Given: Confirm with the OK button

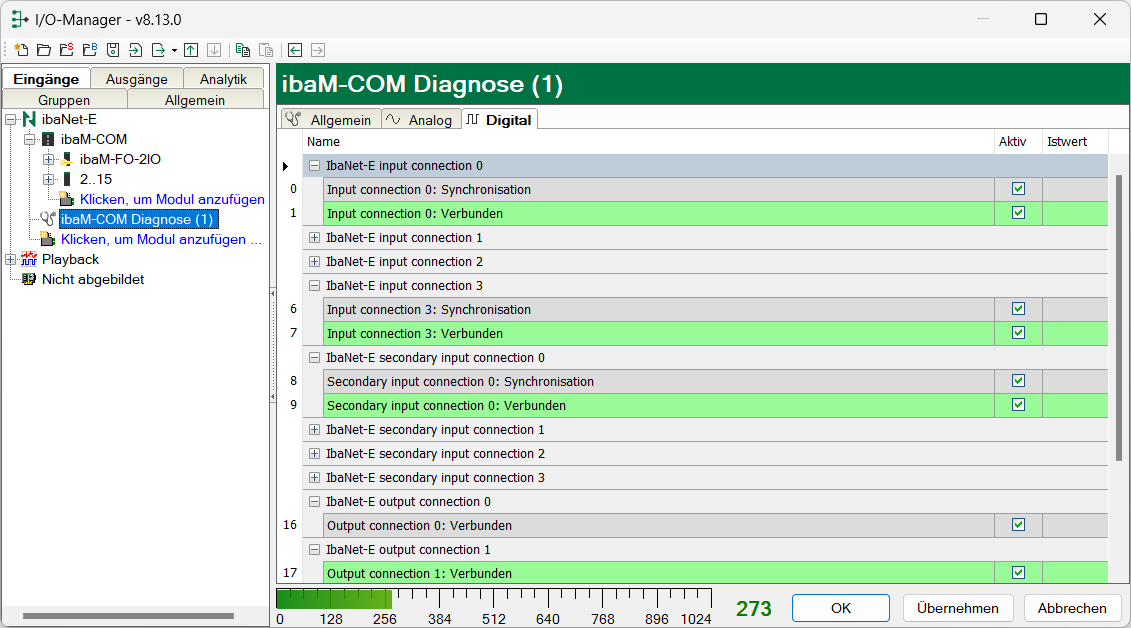Looking at the screenshot, I should pyautogui.click(x=840, y=608).
